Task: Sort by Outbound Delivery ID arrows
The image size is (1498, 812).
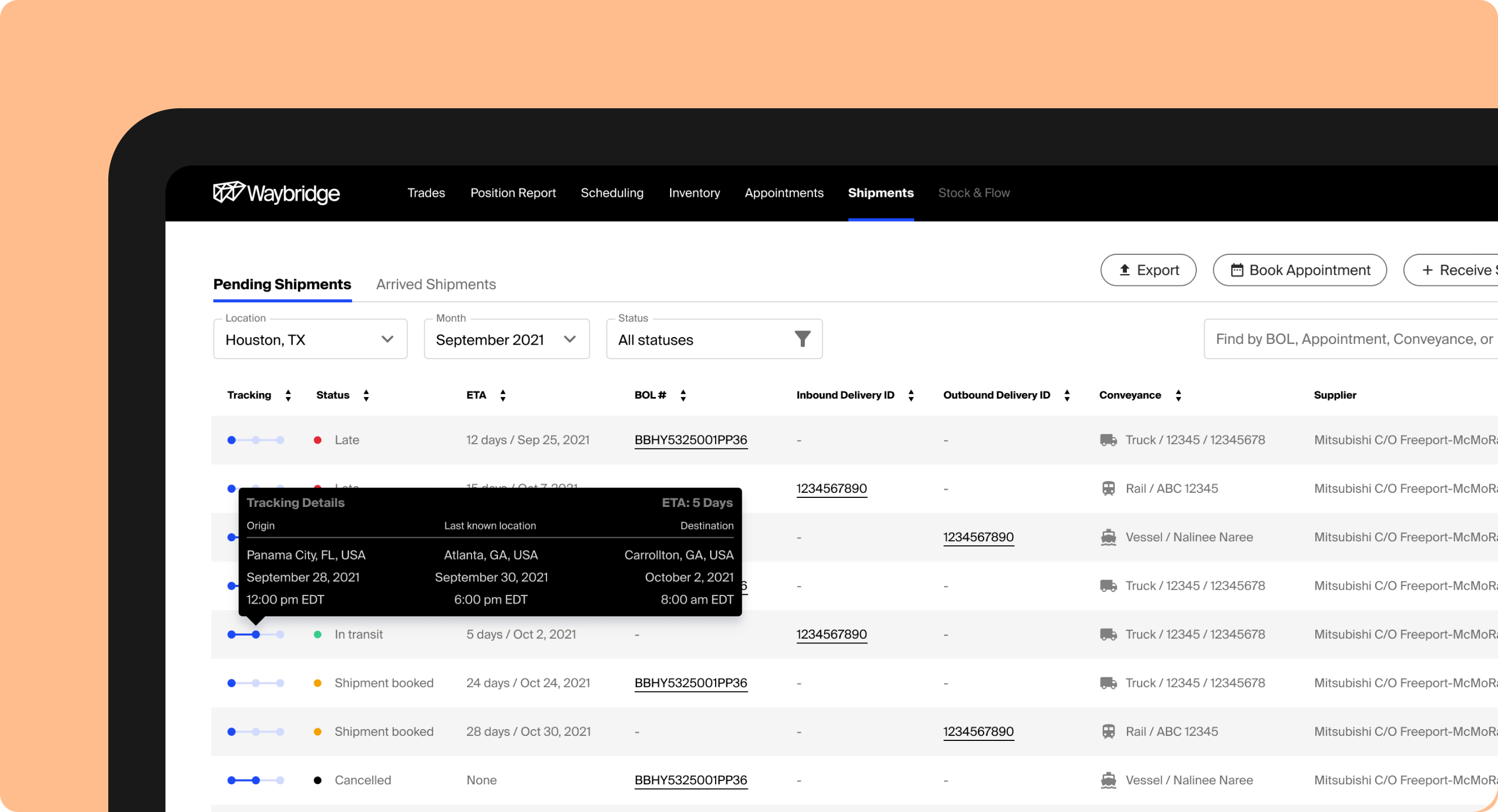Action: tap(1067, 396)
